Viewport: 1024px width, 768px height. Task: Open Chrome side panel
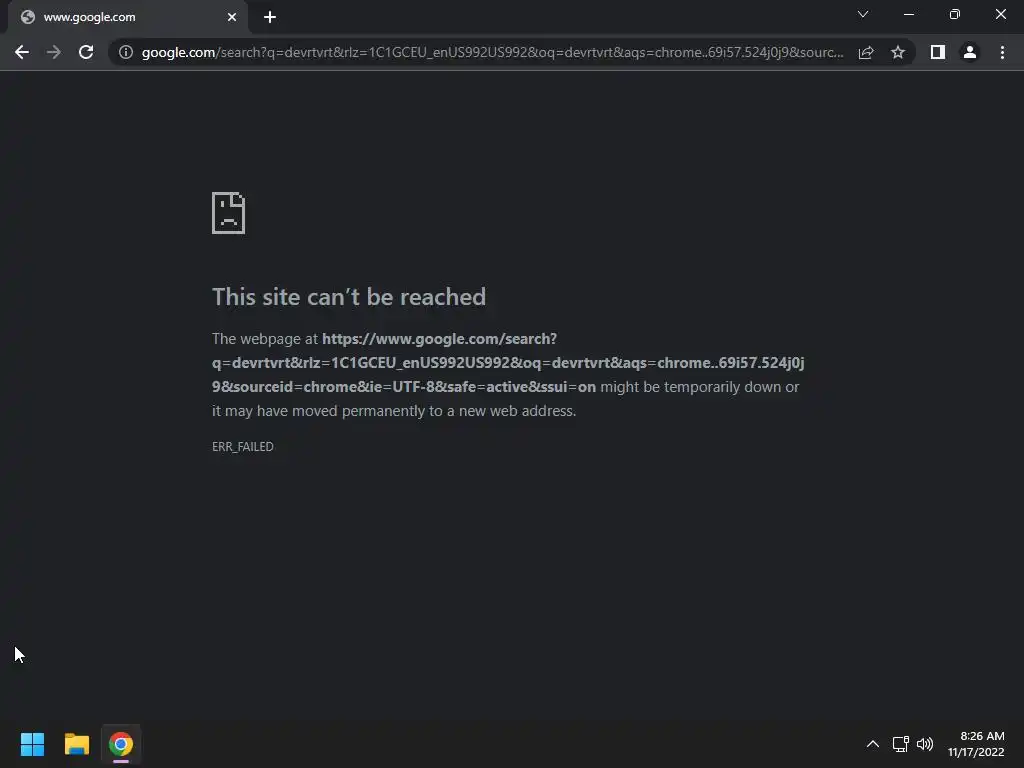tap(938, 52)
